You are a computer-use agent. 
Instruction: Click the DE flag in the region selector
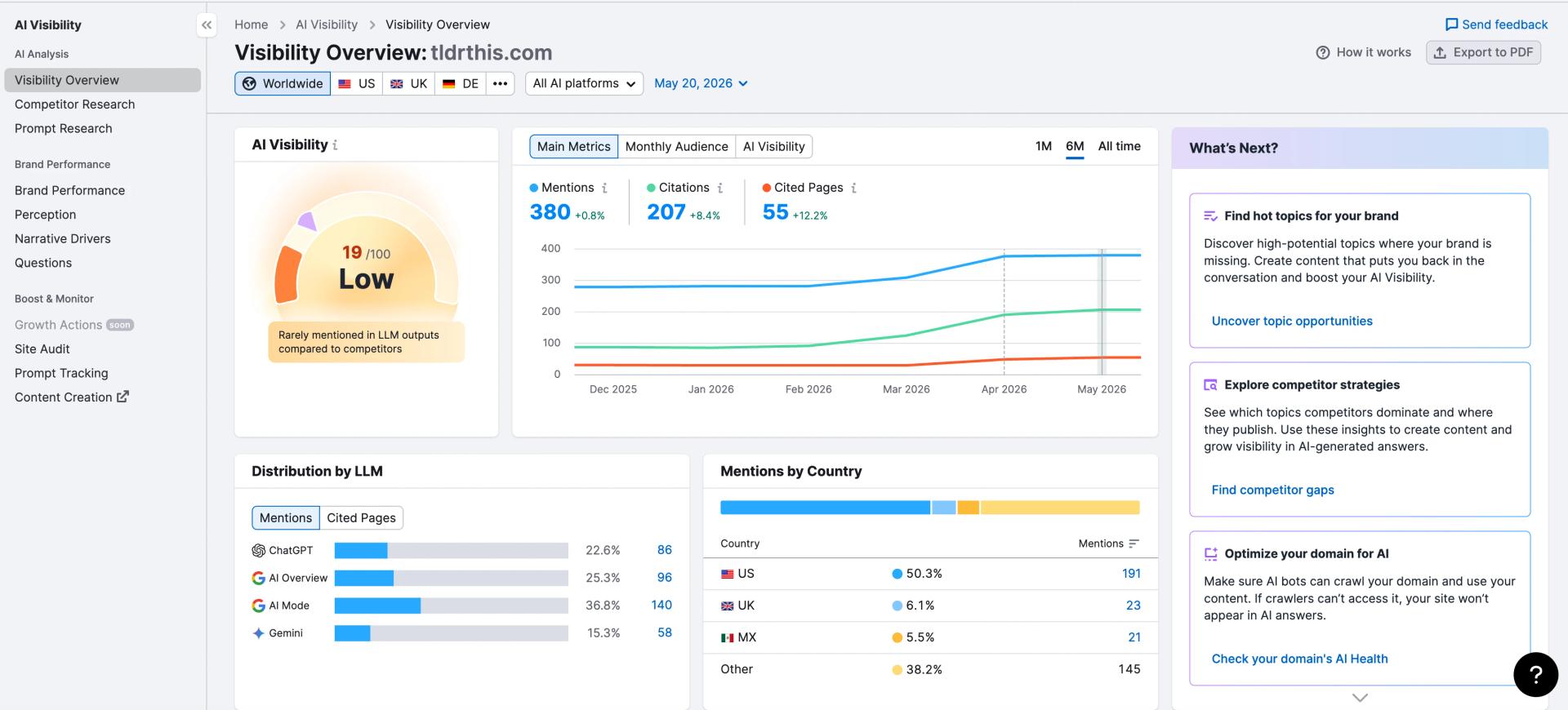[448, 83]
